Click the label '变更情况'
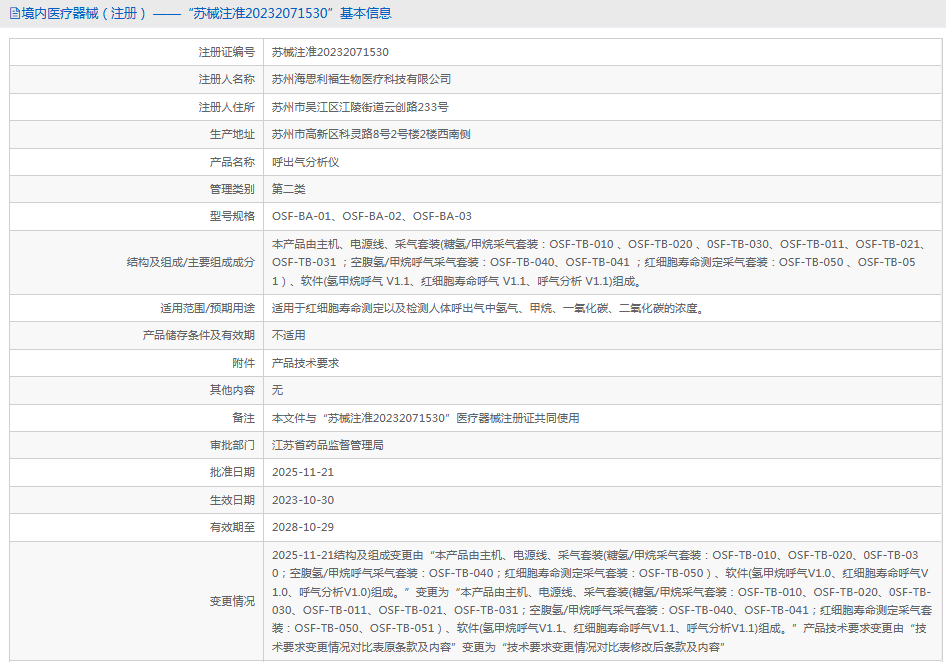This screenshot has height=662, width=946. (232, 602)
